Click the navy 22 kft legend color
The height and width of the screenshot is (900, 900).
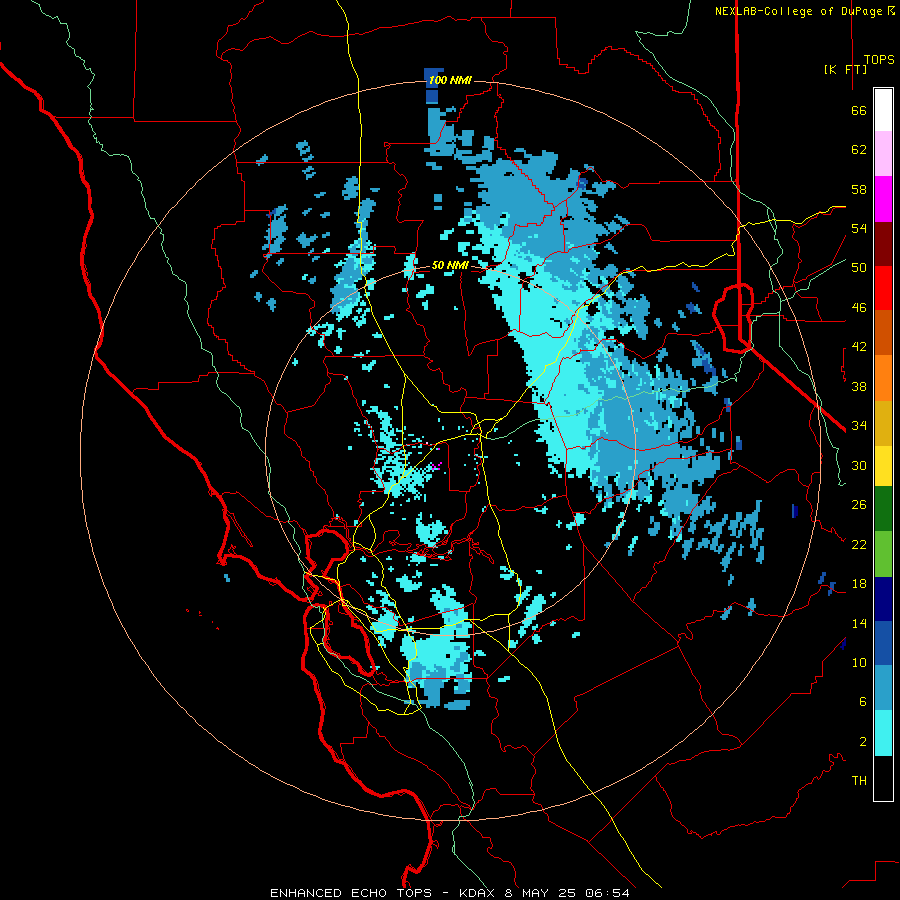click(883, 599)
